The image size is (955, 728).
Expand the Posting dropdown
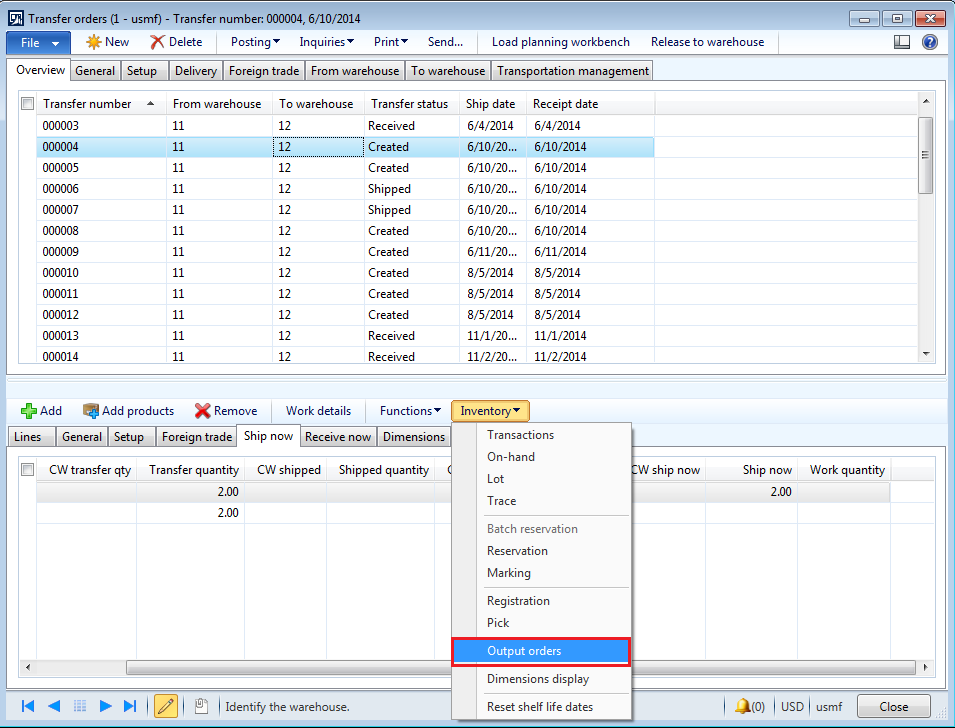tap(253, 42)
